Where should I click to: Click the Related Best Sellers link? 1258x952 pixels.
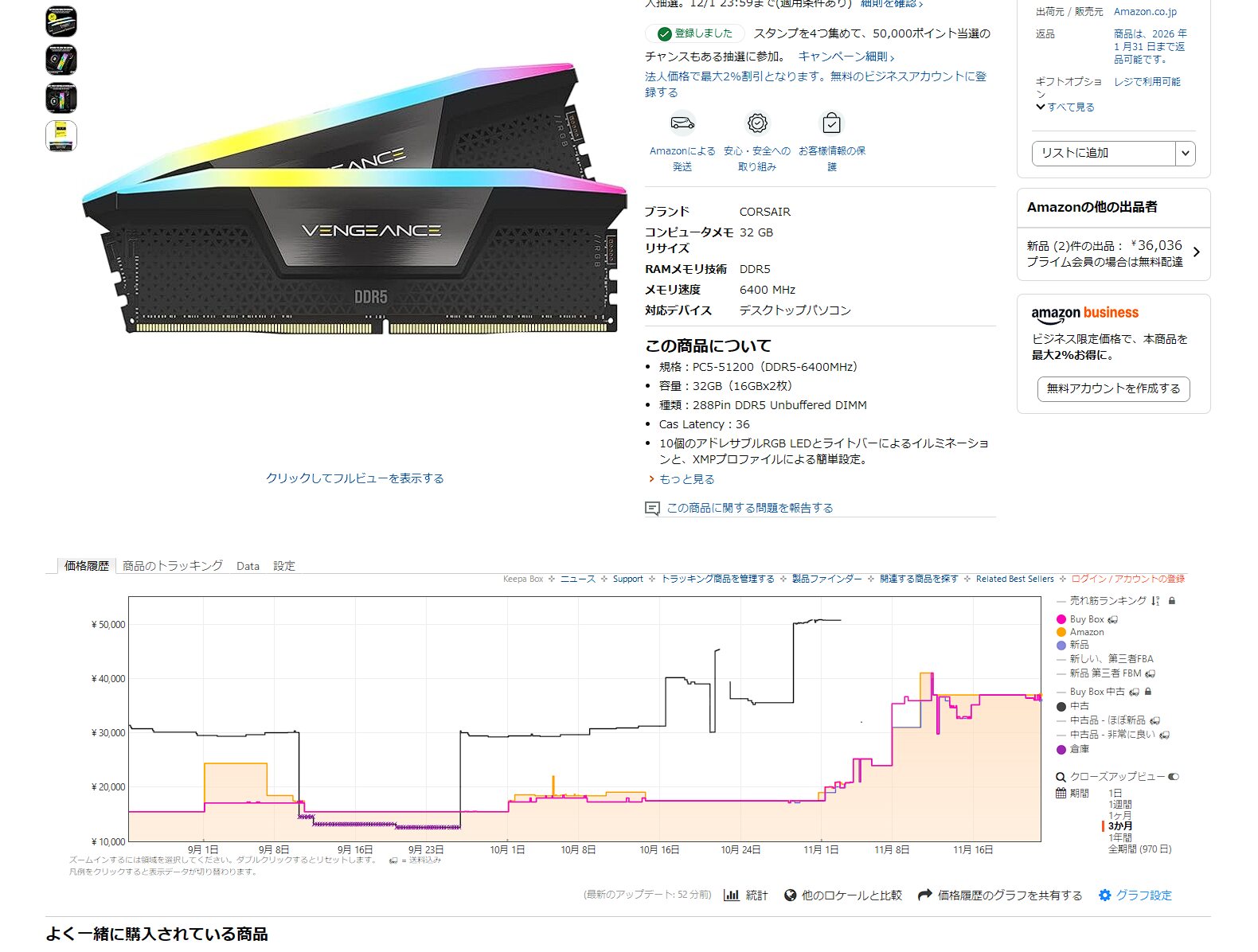coord(1014,579)
